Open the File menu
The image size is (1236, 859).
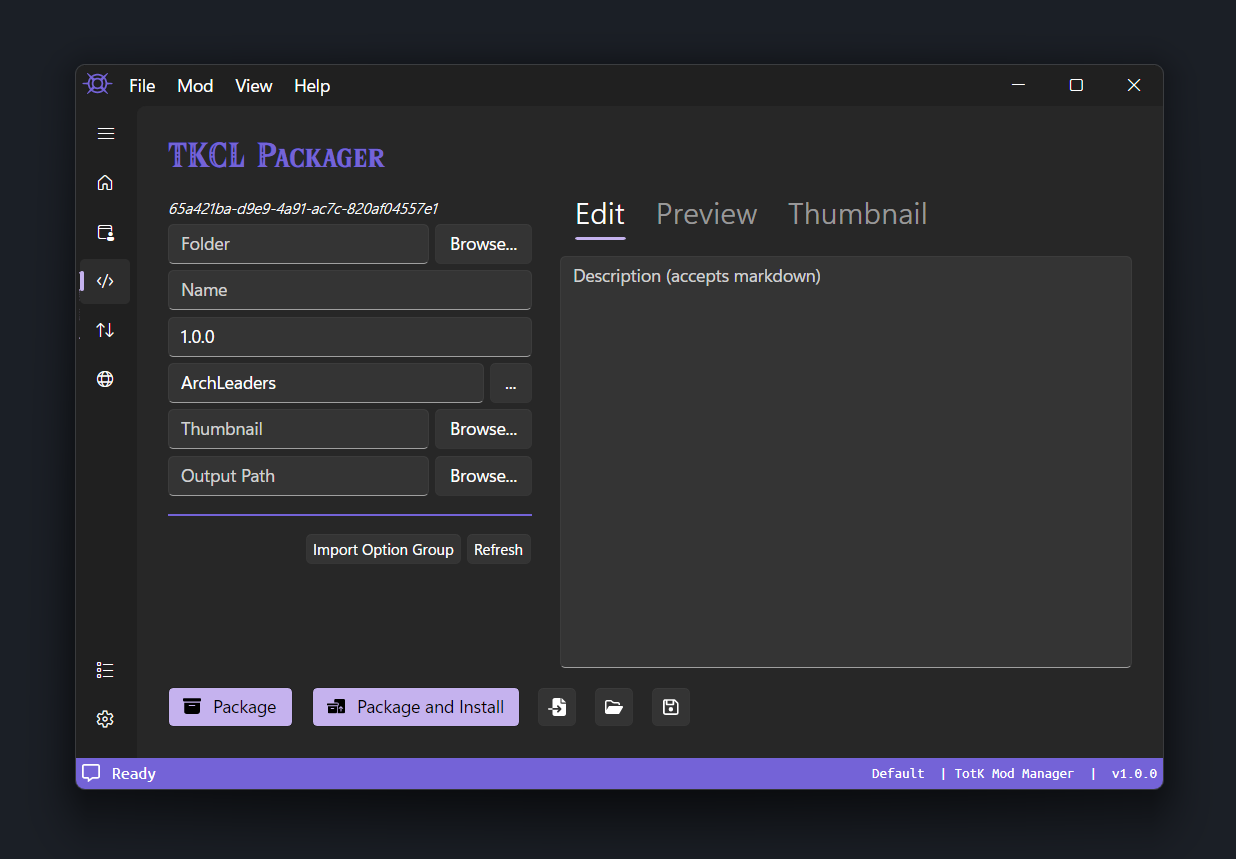(x=142, y=86)
